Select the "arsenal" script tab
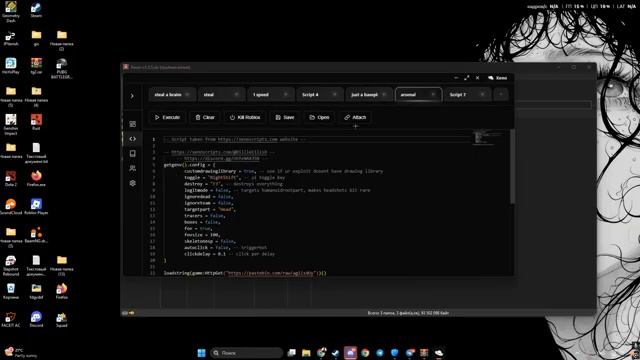Image resolution: width=640 pixels, height=360 pixels. coord(418,95)
